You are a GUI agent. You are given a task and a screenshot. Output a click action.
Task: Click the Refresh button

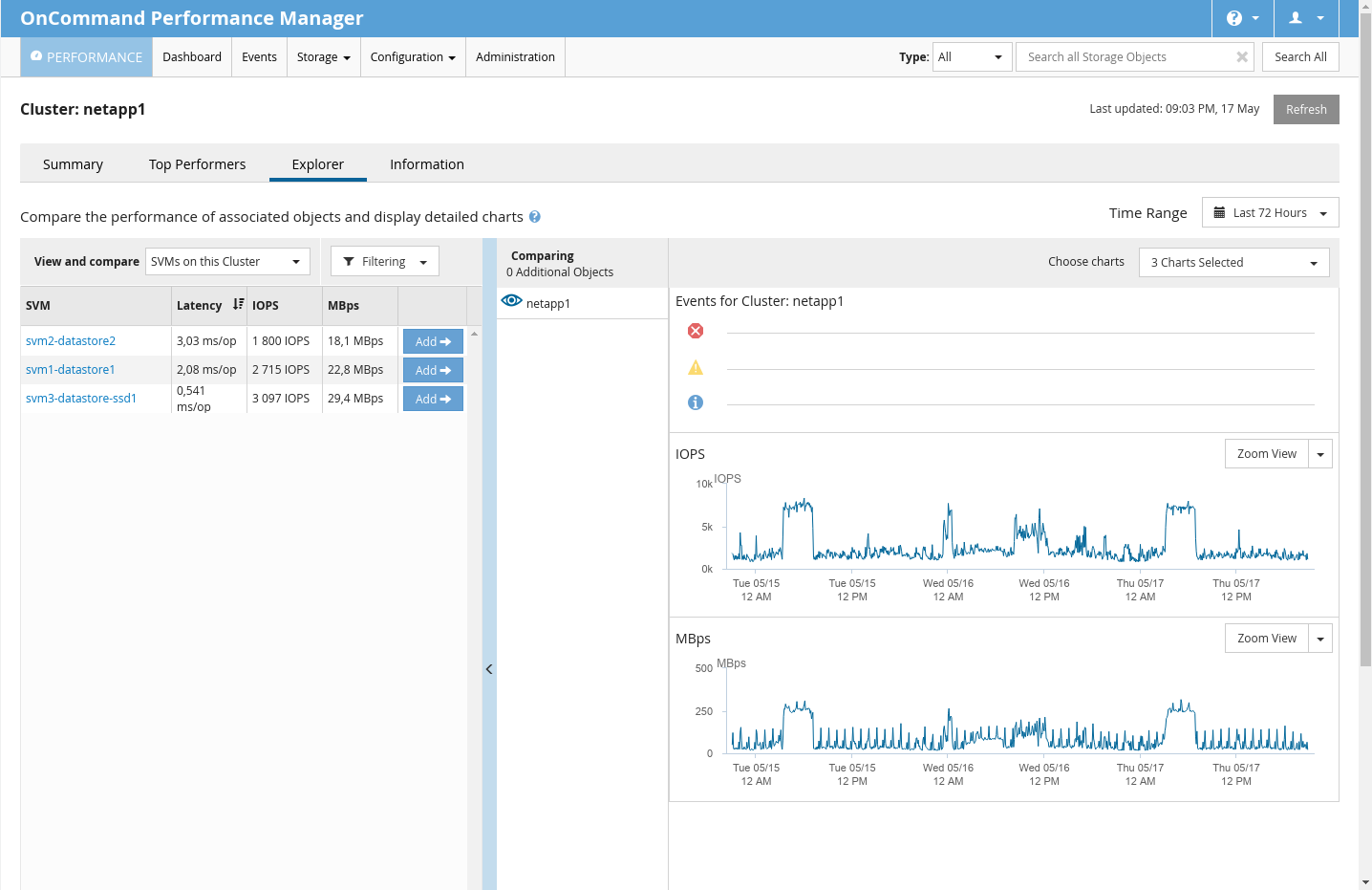[x=1306, y=109]
